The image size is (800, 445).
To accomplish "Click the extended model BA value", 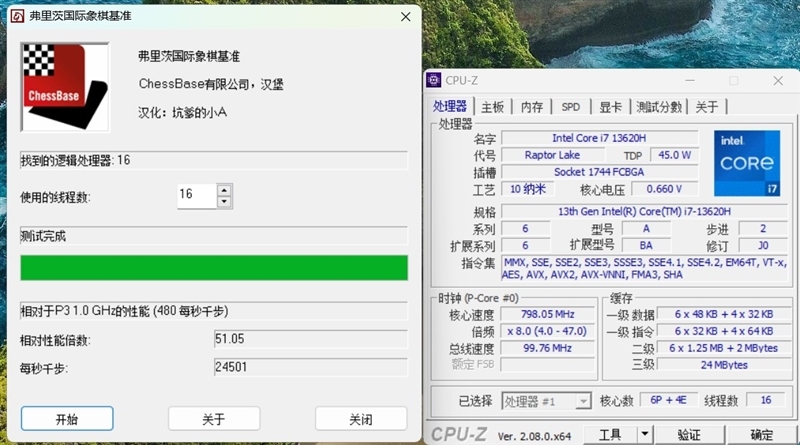I will click(x=646, y=245).
